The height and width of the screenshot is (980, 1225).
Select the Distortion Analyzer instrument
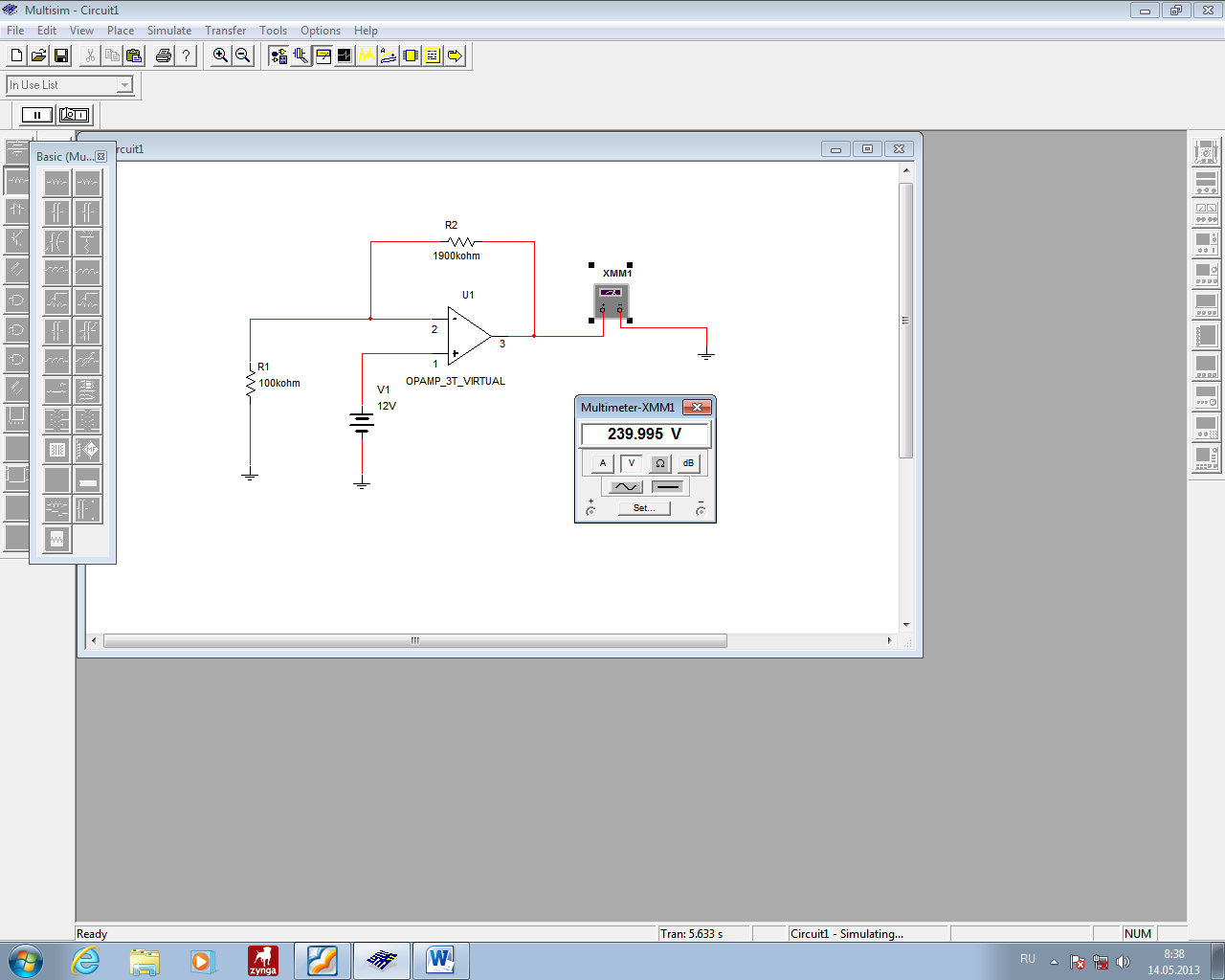coord(1206,397)
